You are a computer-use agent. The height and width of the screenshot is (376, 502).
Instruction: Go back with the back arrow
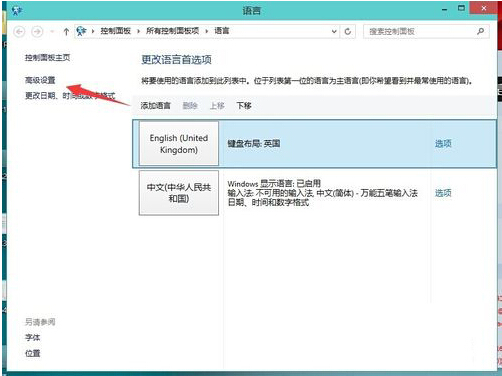pyautogui.click(x=19, y=31)
